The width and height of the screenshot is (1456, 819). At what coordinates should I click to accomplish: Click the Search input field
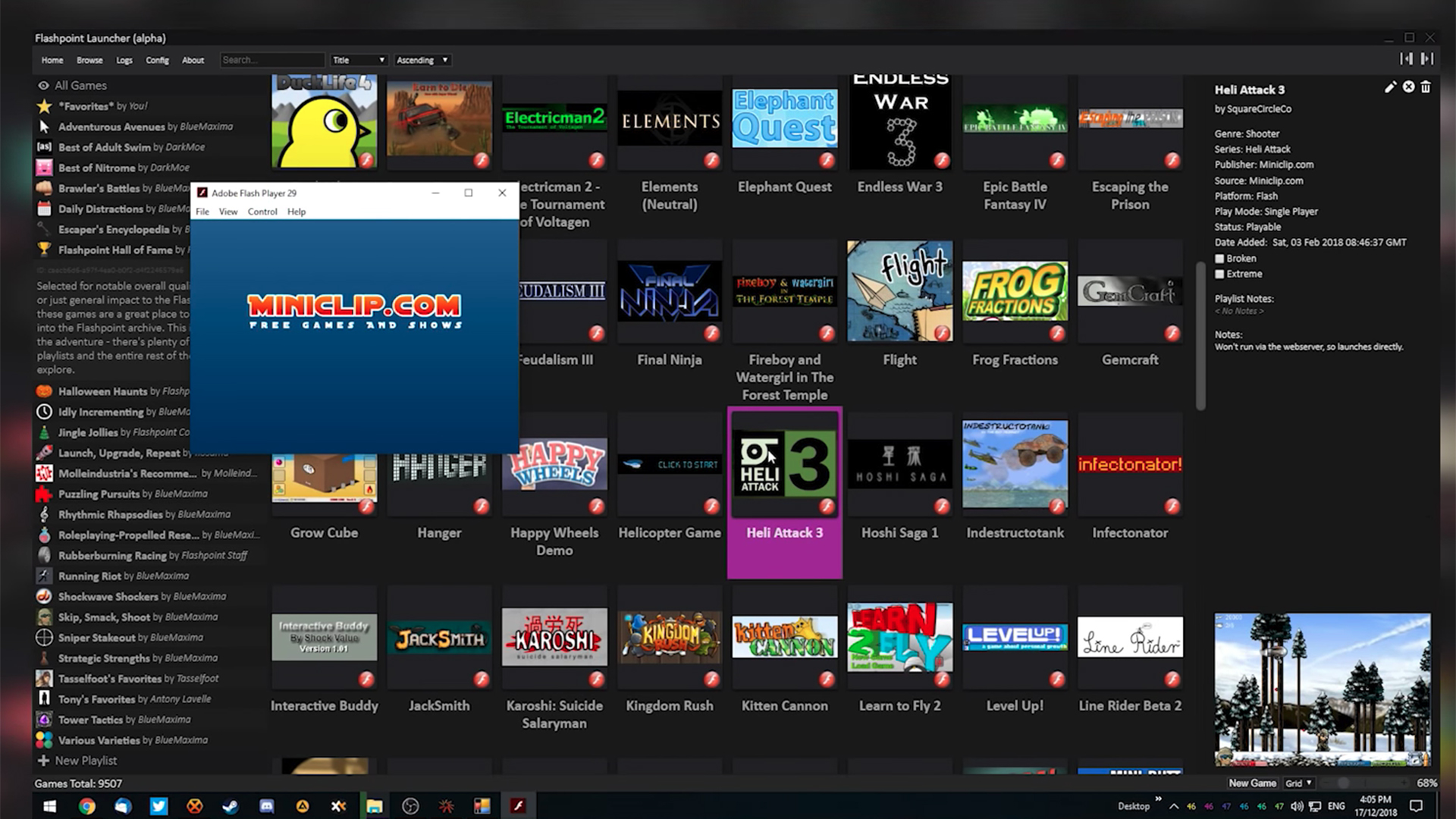click(x=272, y=60)
